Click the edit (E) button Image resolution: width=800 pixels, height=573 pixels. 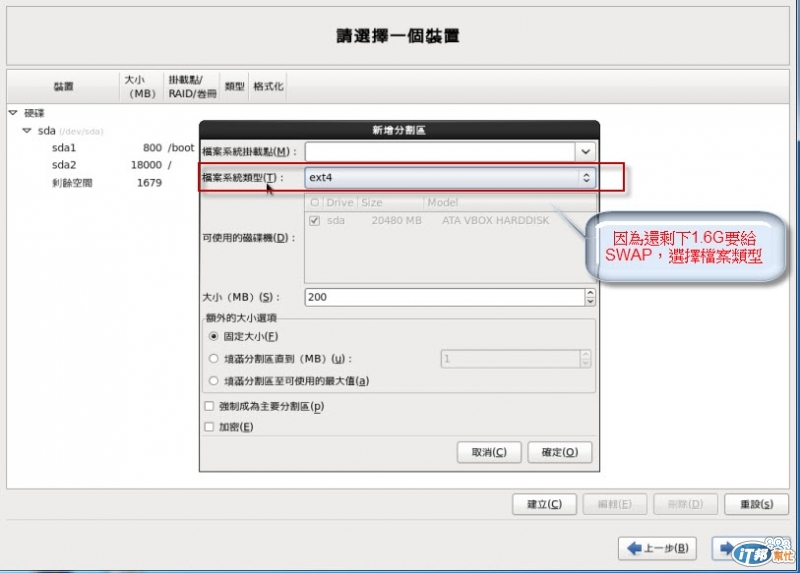click(615, 504)
